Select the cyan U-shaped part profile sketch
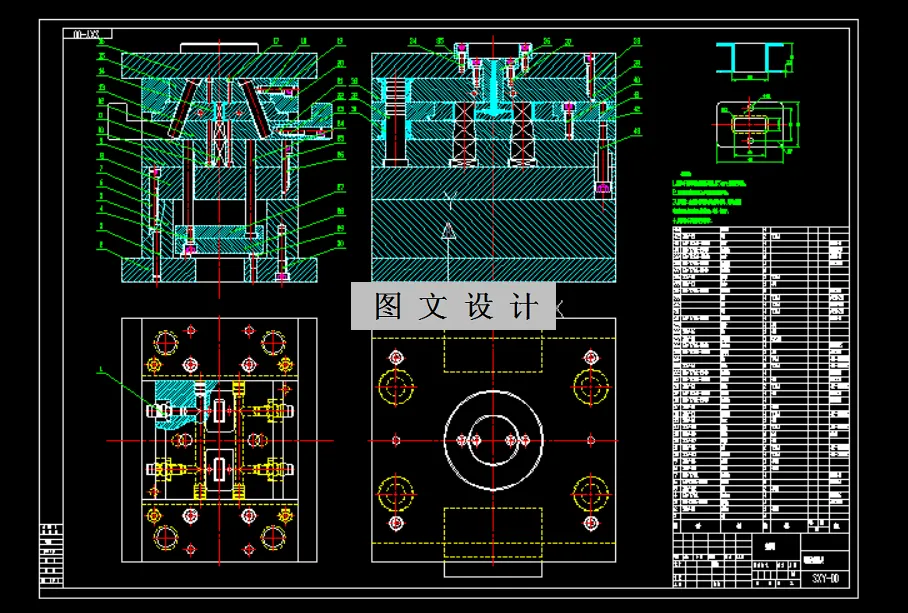Image resolution: width=908 pixels, height=613 pixels. pyautogui.click(x=749, y=58)
